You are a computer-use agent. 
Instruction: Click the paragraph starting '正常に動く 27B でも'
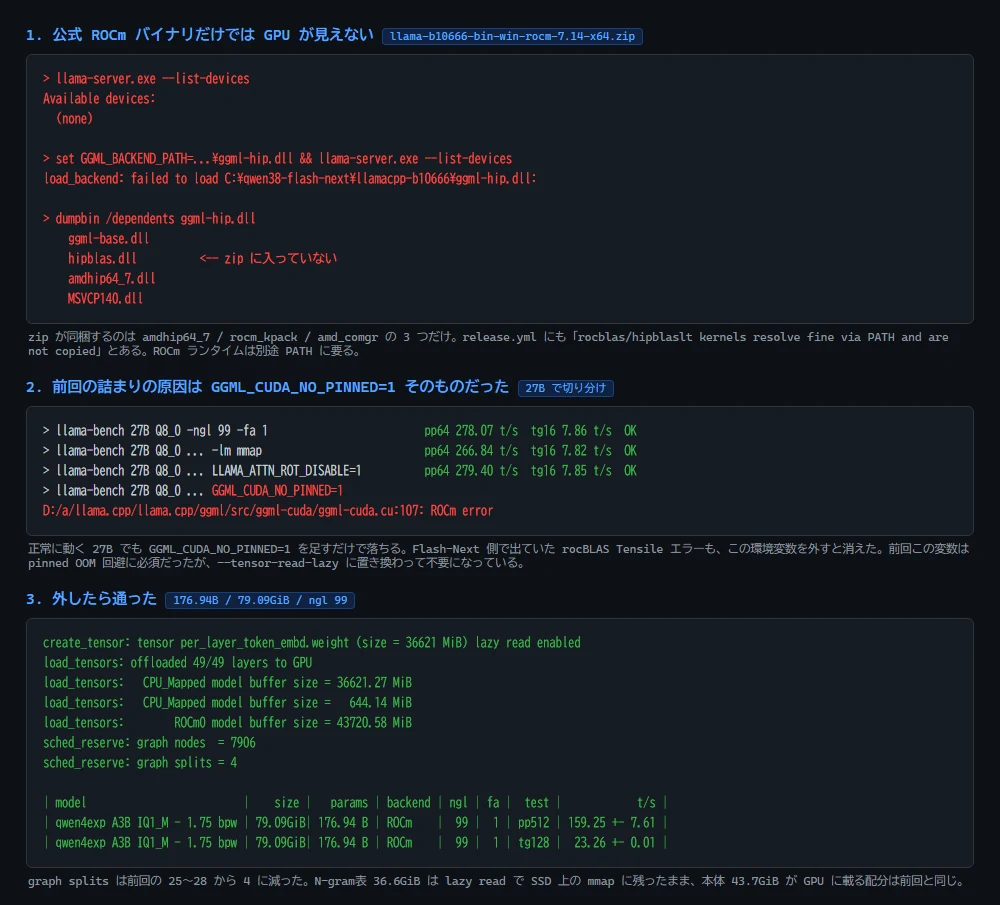(499, 556)
